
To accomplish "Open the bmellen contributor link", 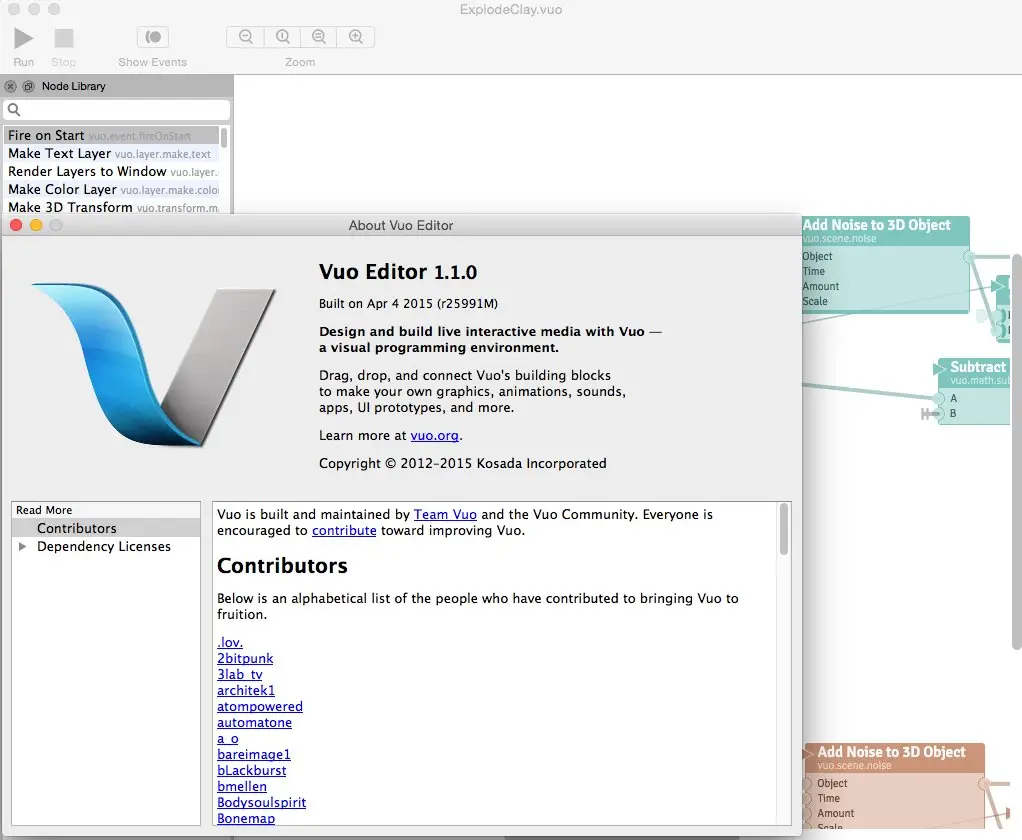I will click(x=242, y=787).
